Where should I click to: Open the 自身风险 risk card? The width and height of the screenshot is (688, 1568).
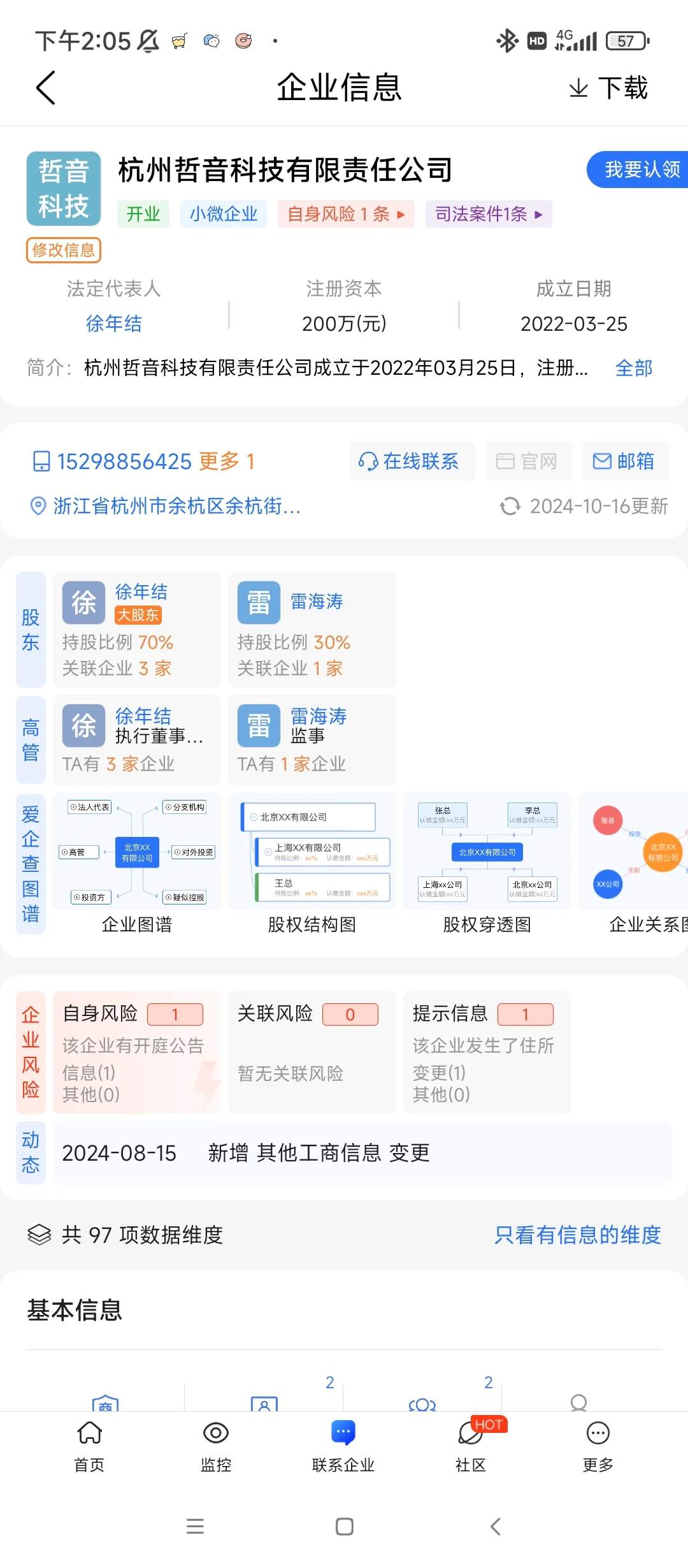tap(137, 1052)
